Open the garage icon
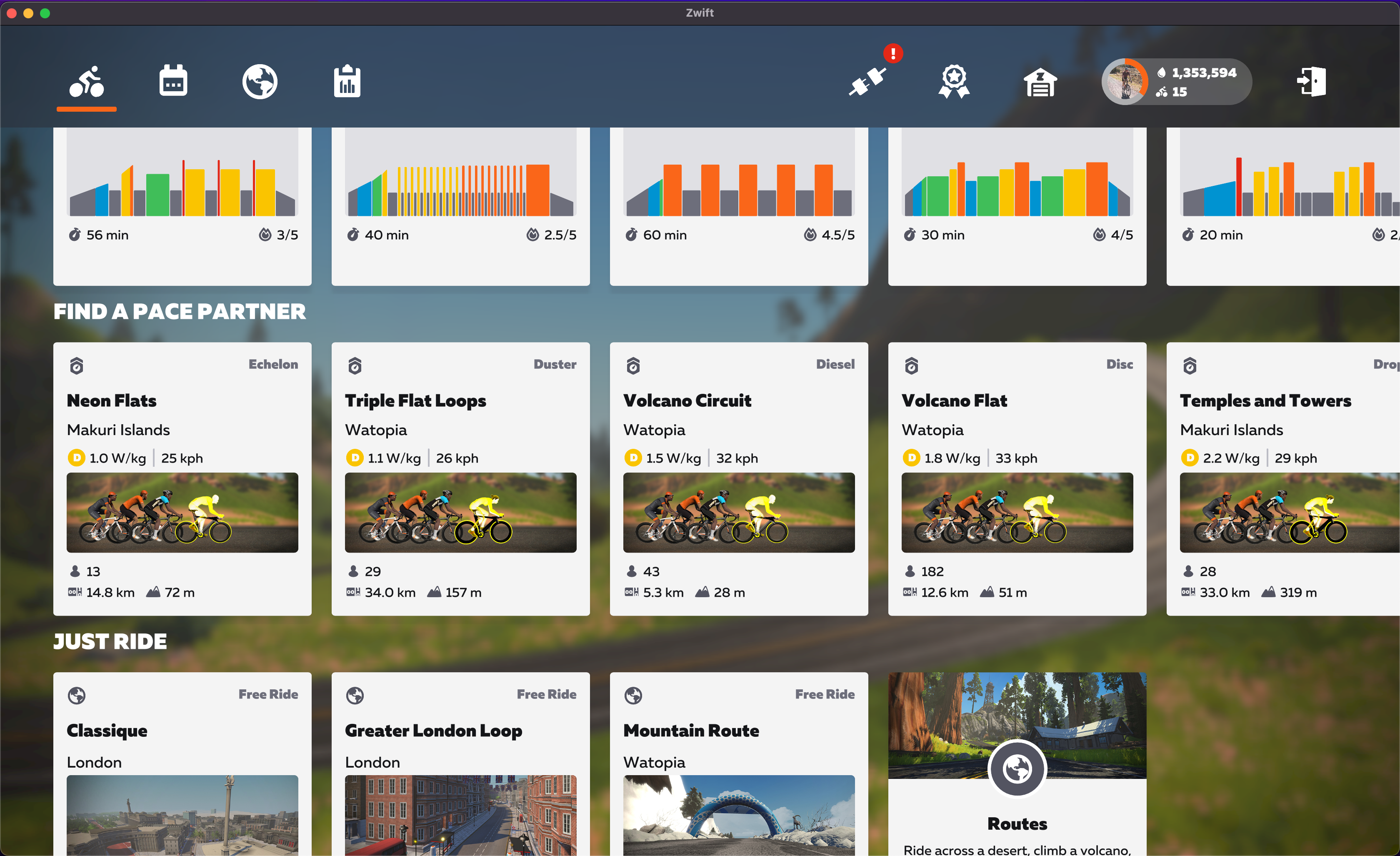 point(1040,82)
